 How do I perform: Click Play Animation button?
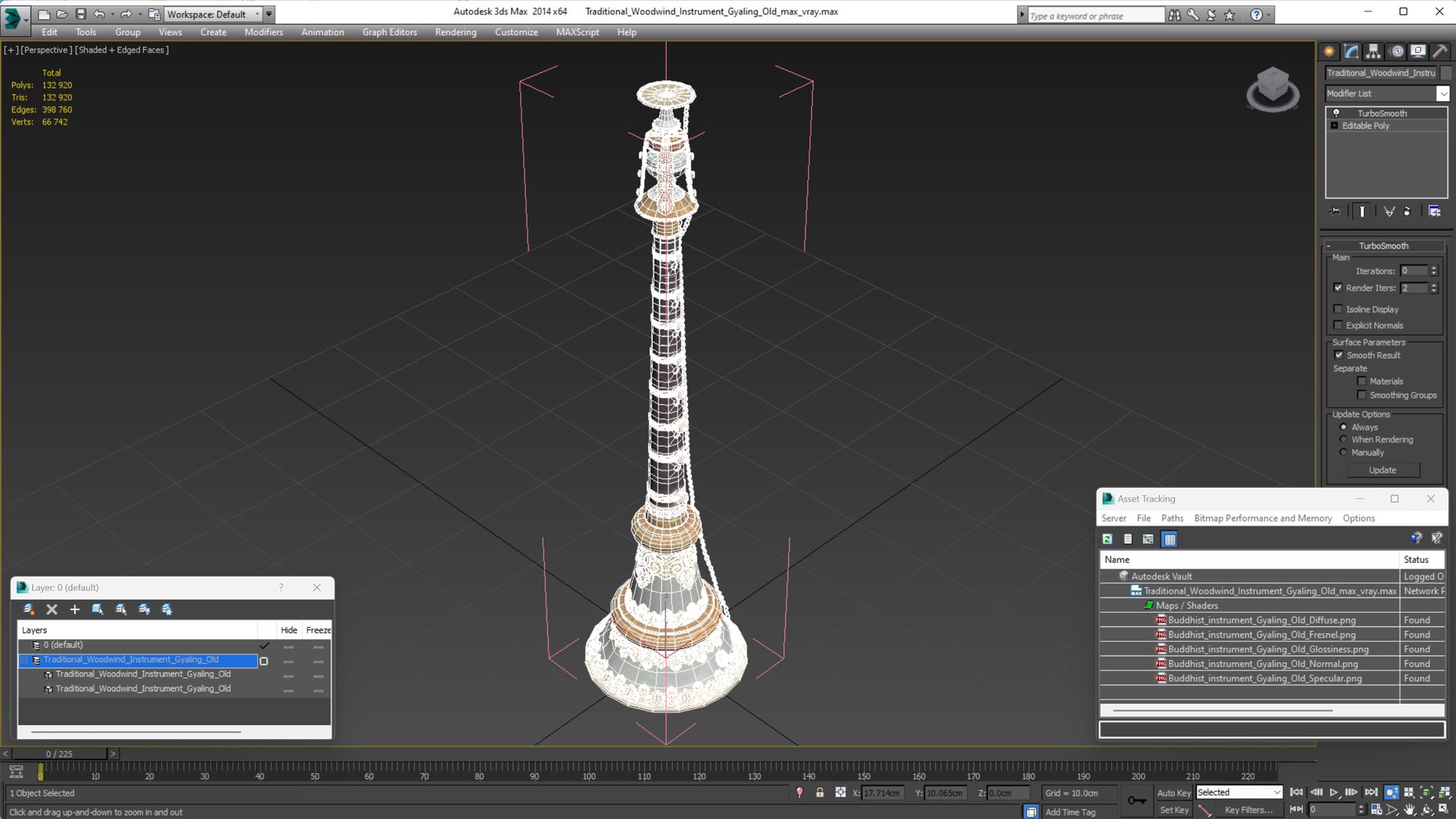coord(1334,792)
